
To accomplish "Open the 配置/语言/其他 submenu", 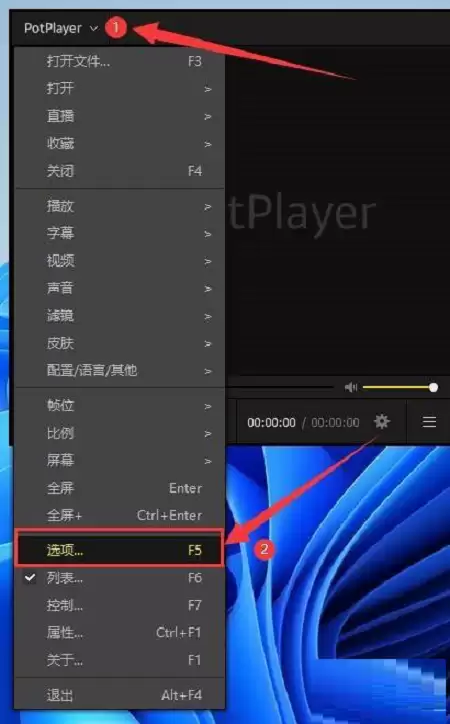I will (120, 370).
